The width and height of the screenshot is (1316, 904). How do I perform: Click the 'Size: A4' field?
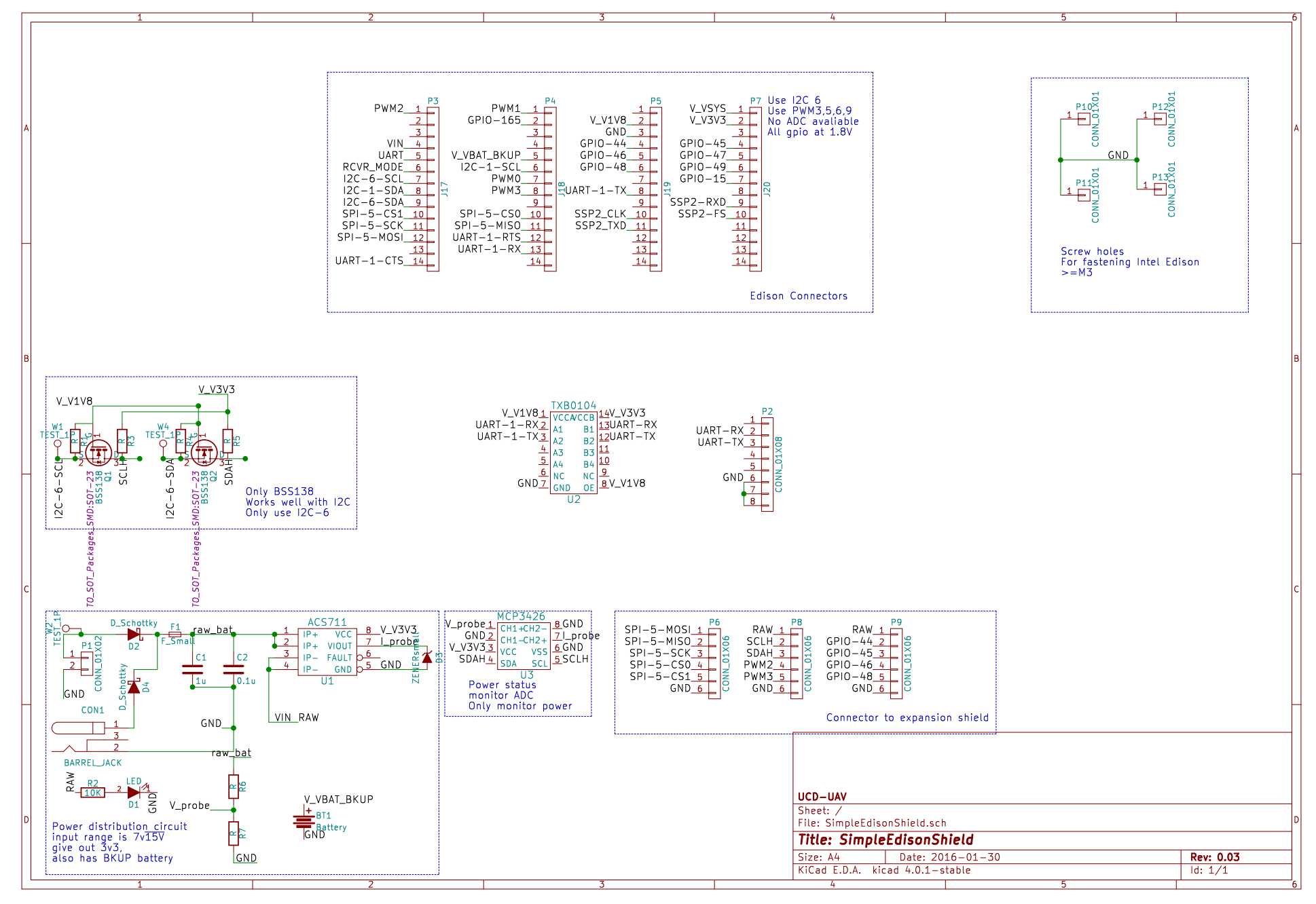point(819,857)
